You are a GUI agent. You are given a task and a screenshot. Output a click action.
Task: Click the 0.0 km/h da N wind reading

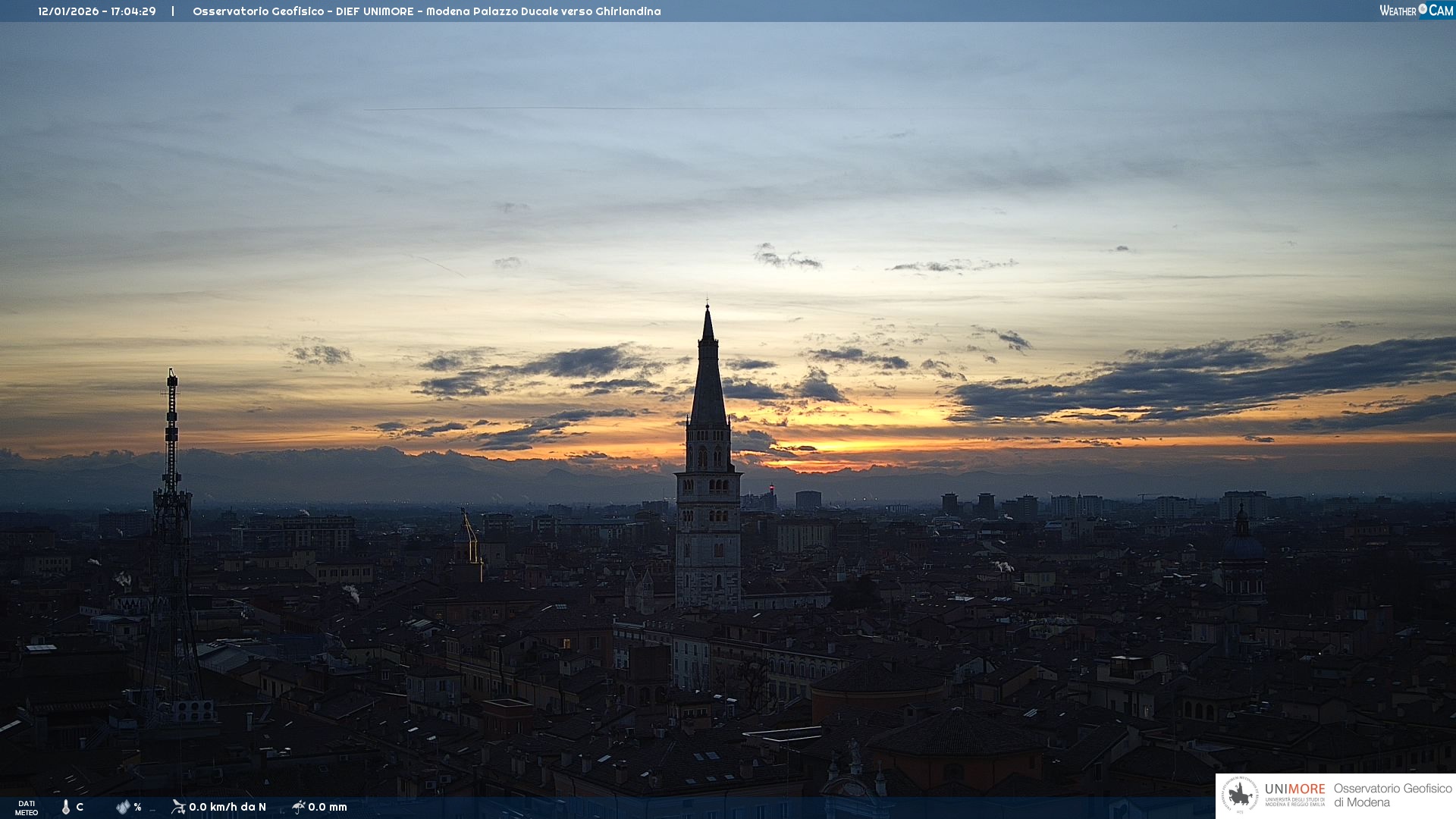pos(227,807)
